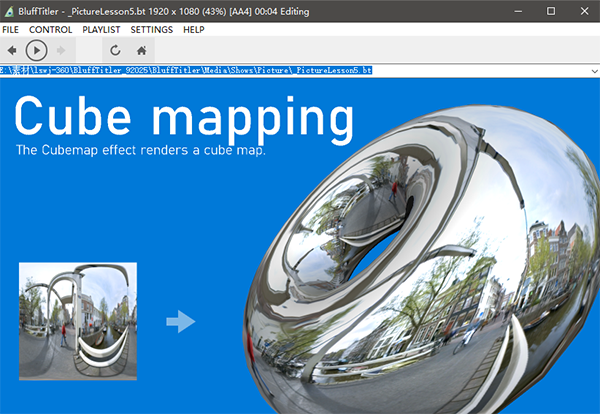Go to the home show with house icon

click(142, 50)
